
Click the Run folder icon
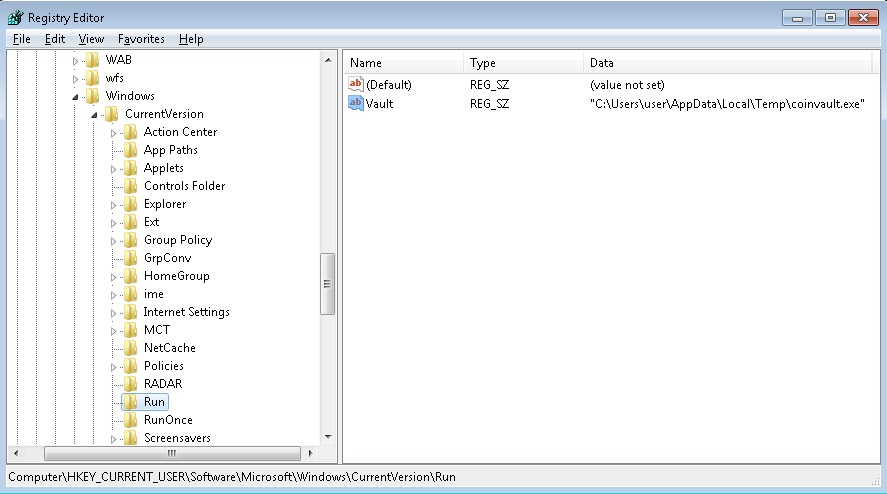pos(131,402)
